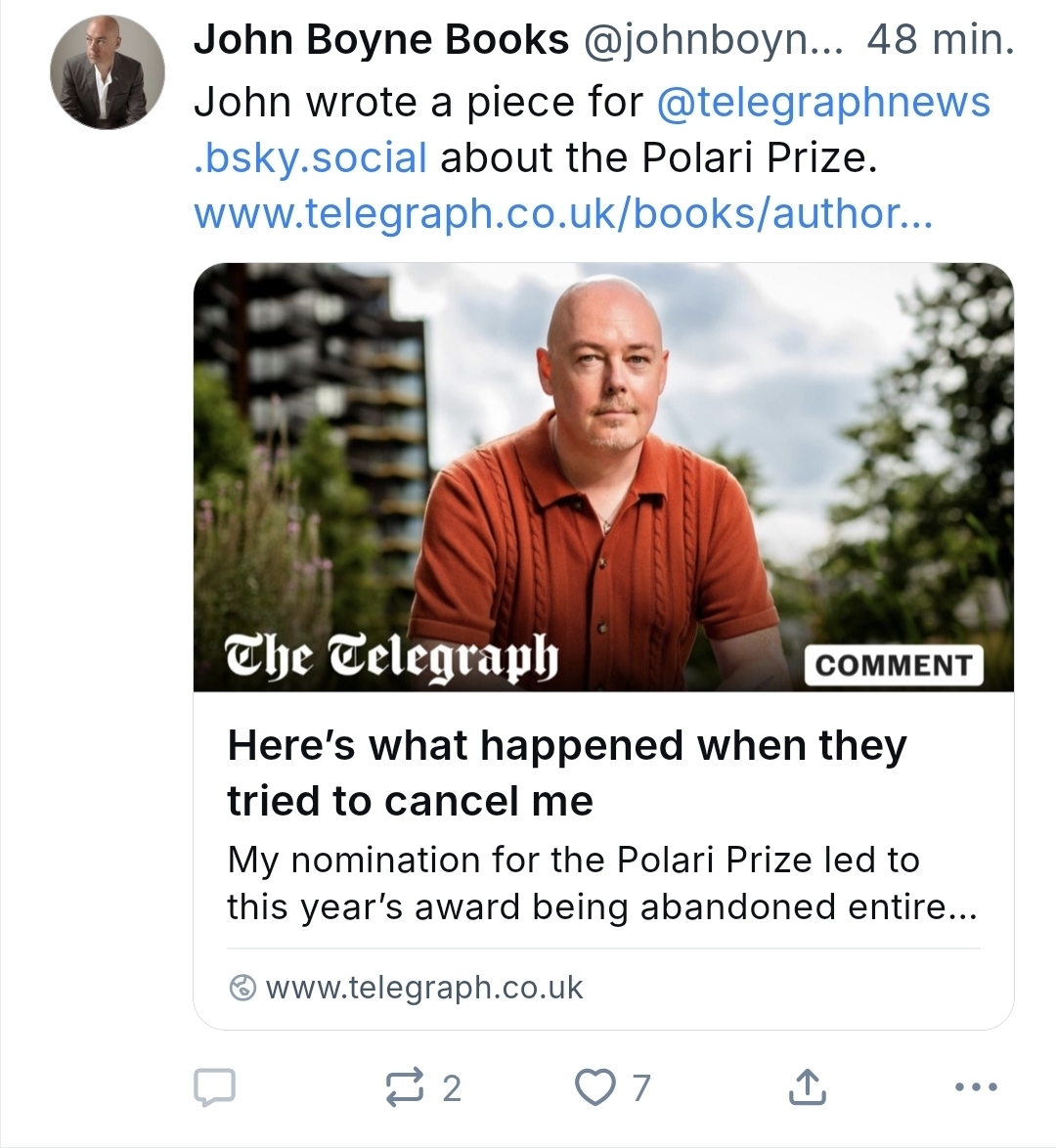
Task: Repost using the repost arrows icon
Action: tap(406, 1087)
